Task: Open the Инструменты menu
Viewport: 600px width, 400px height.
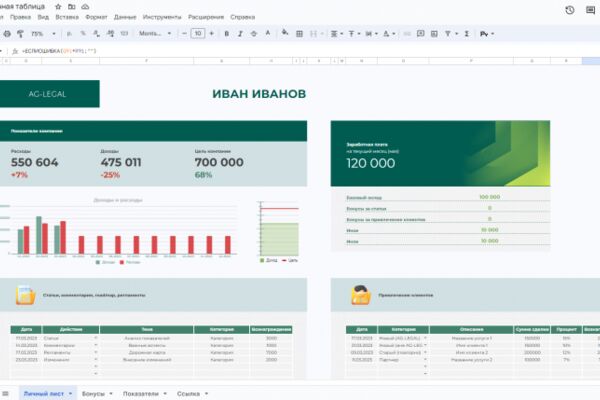Action: pos(162,17)
